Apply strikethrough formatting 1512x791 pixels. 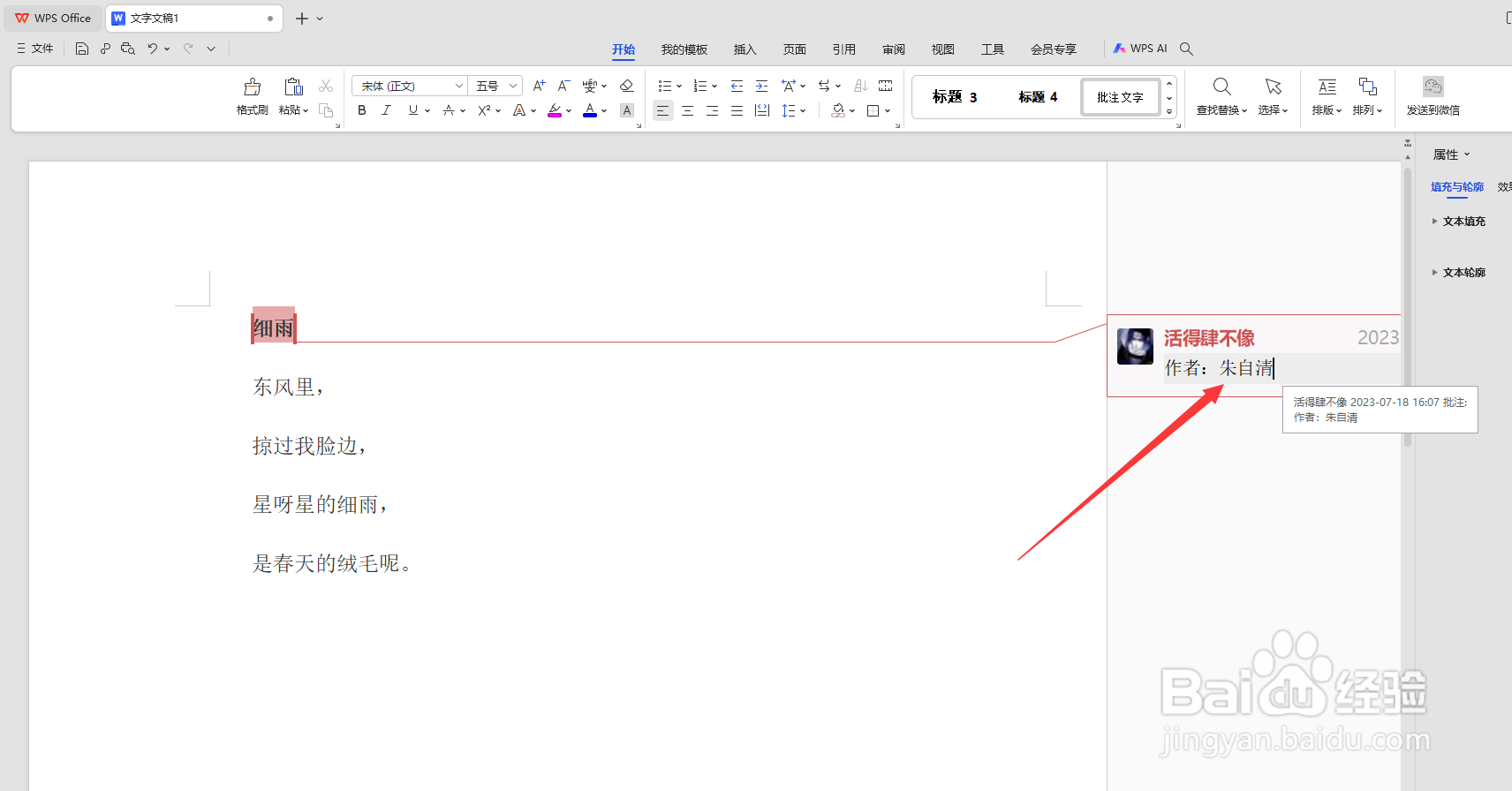click(449, 110)
